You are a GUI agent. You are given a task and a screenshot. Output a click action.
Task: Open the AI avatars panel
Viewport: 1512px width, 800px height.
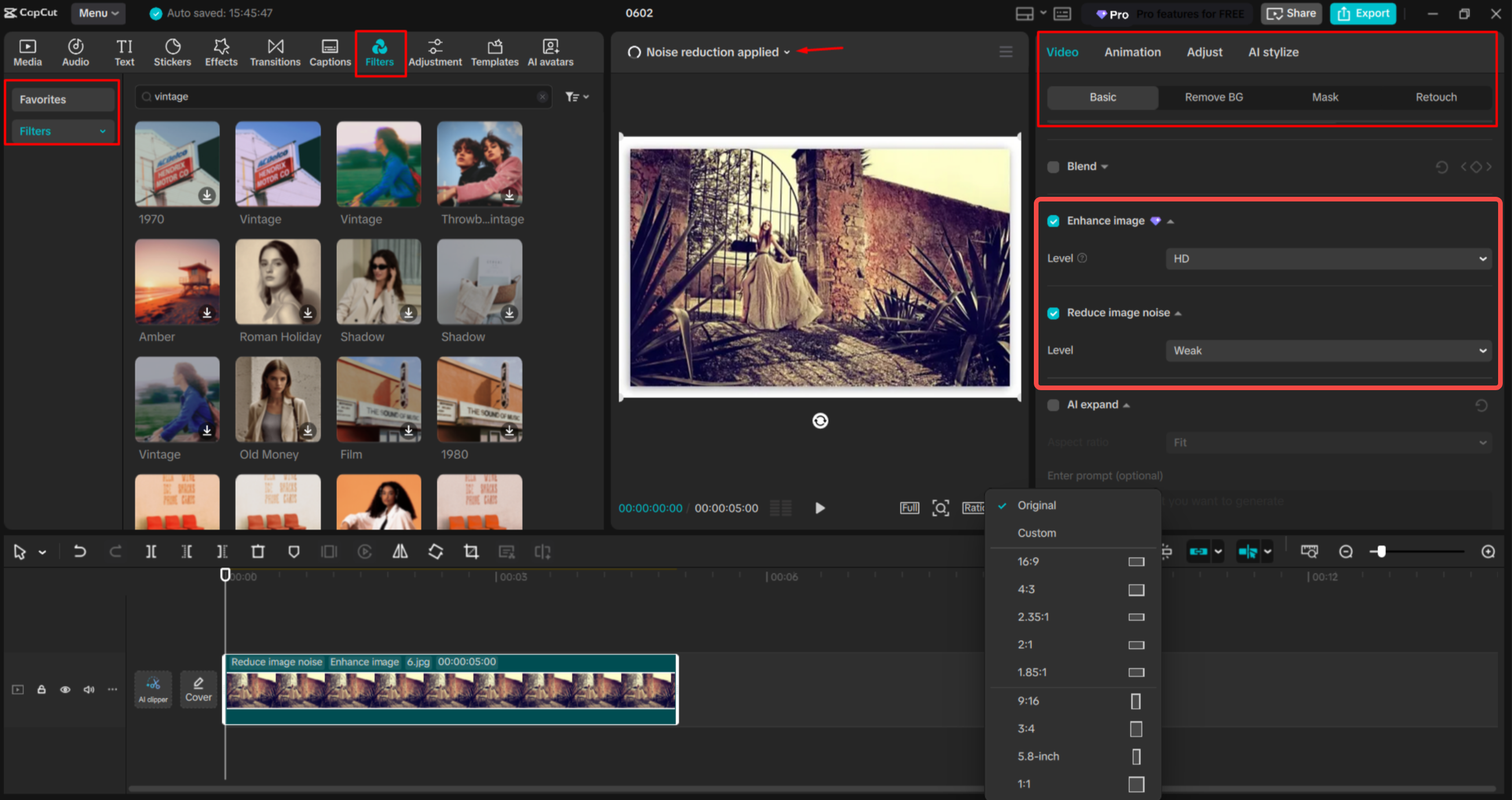(x=549, y=52)
